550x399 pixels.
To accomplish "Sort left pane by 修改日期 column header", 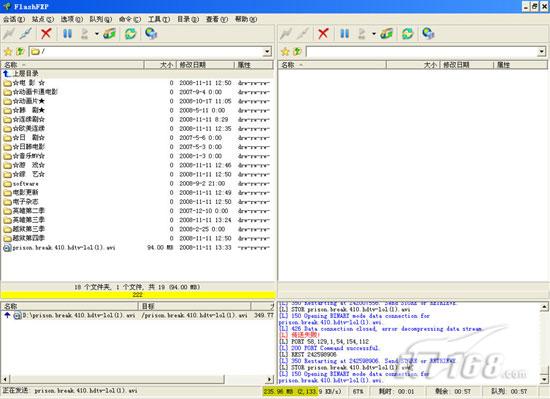I will (x=205, y=65).
